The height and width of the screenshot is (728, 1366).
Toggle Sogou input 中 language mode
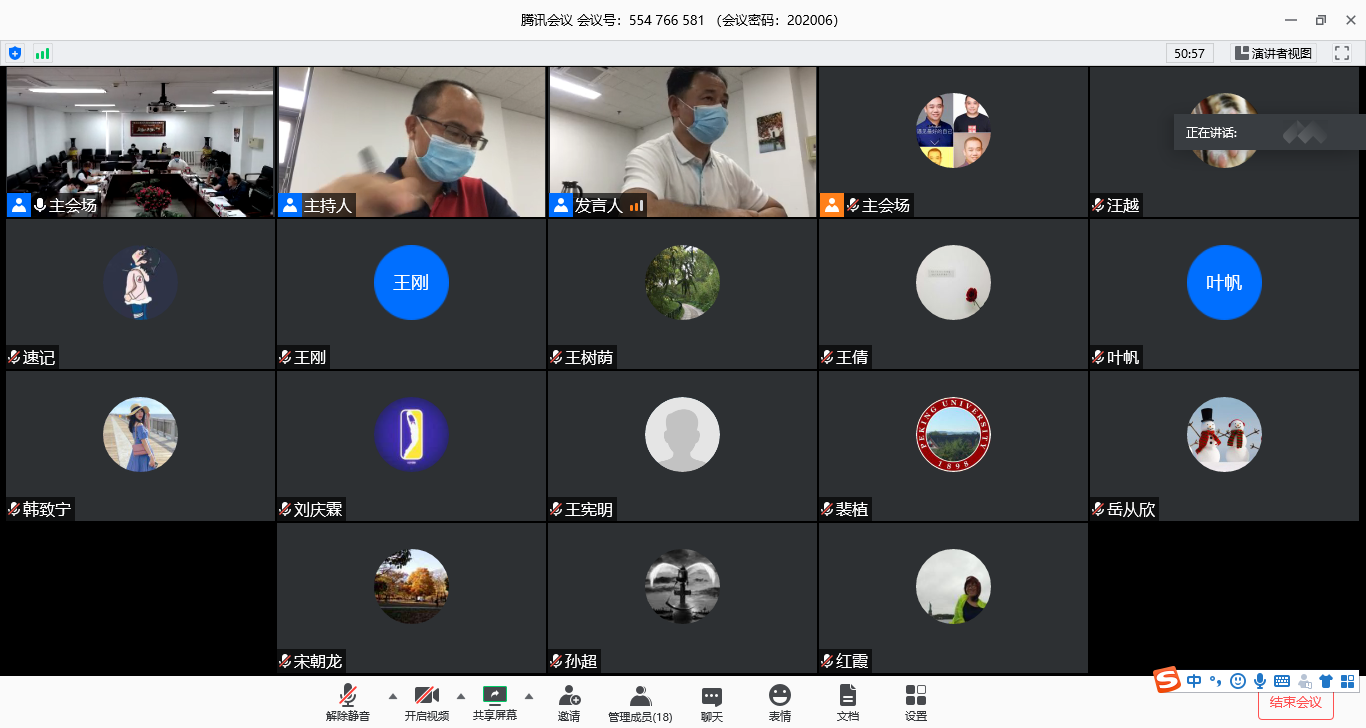click(x=1194, y=681)
